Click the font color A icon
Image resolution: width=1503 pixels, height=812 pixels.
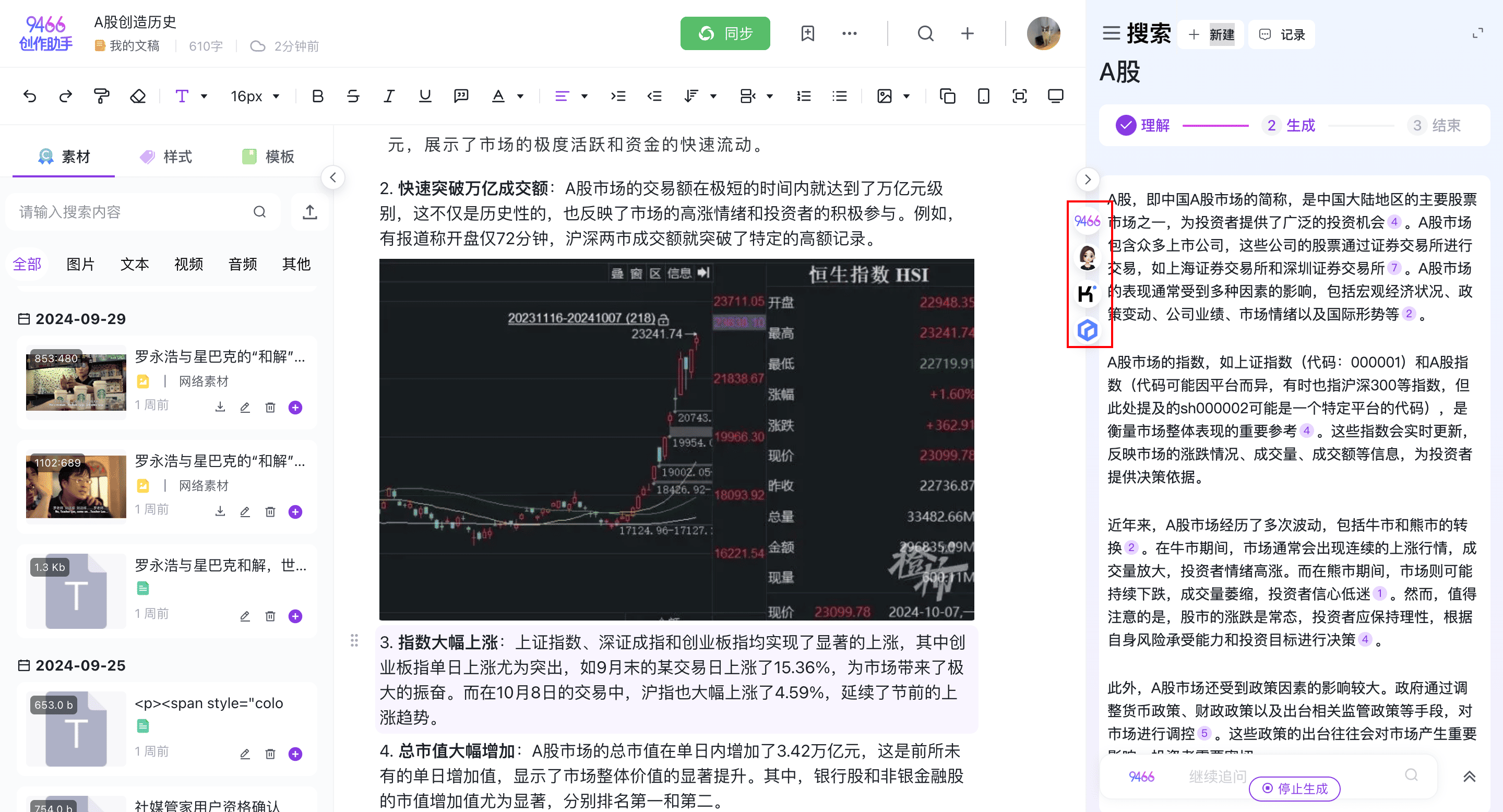pos(498,96)
